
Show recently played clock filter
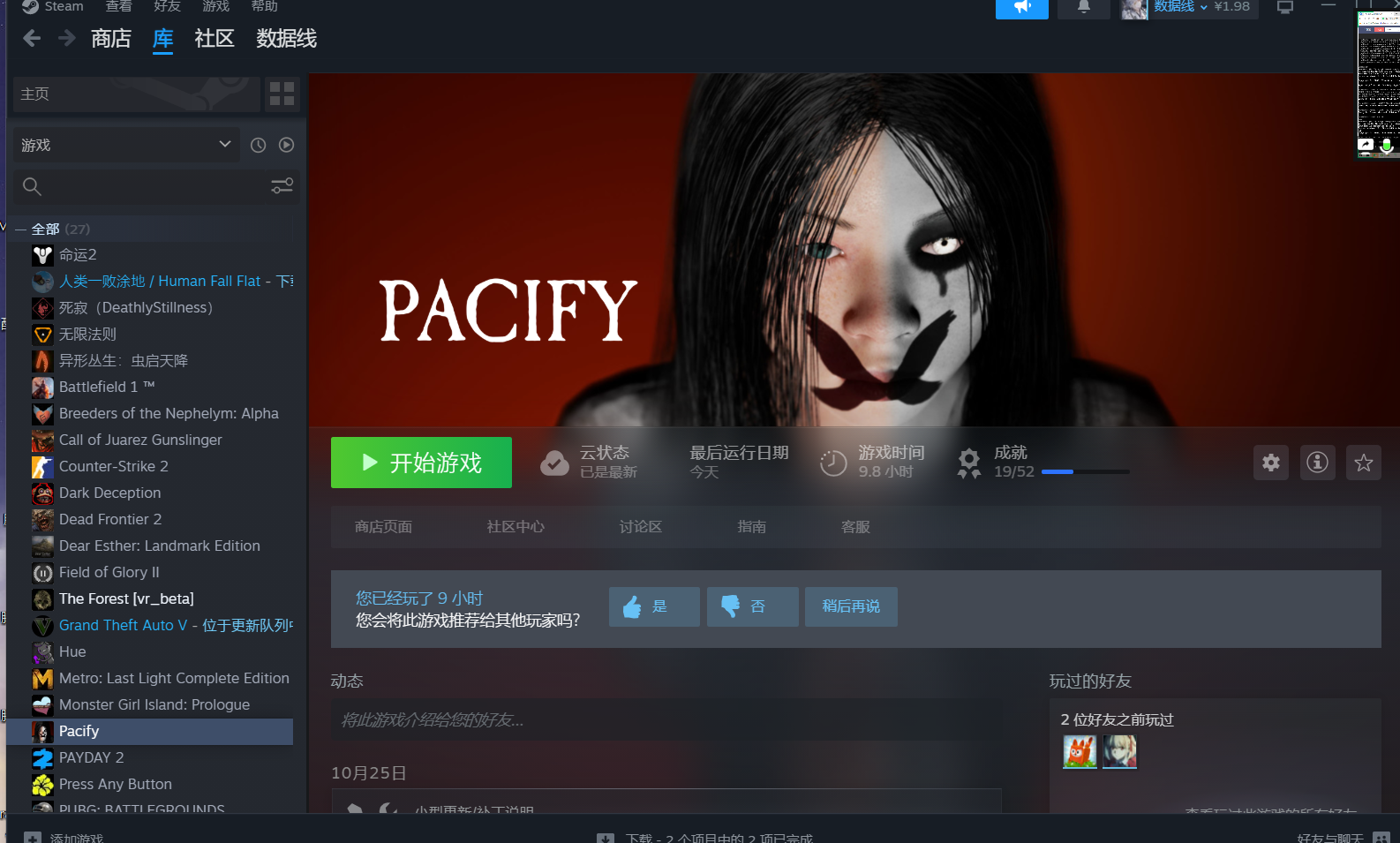(258, 145)
